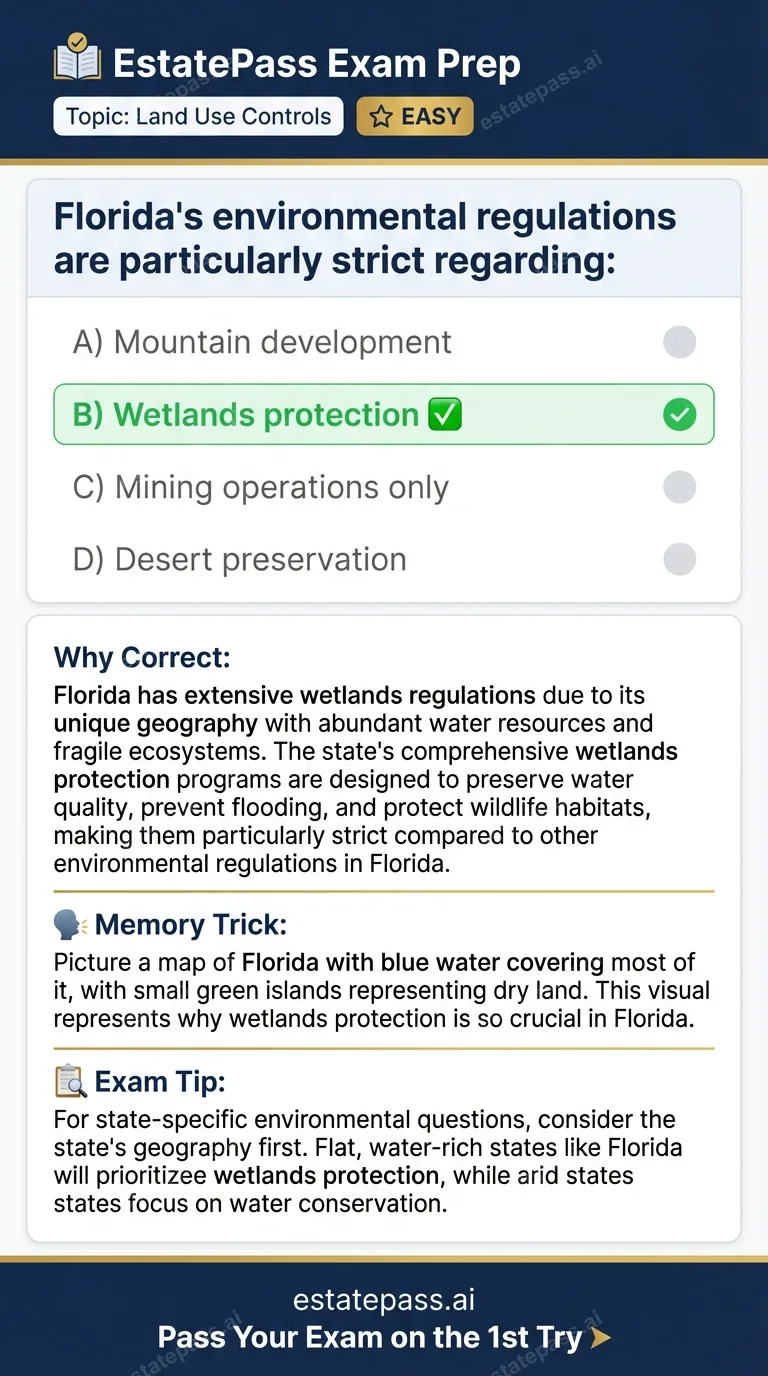Image resolution: width=768 pixels, height=1376 pixels.
Task: Select answer A Mountain development radio circle
Action: [679, 342]
